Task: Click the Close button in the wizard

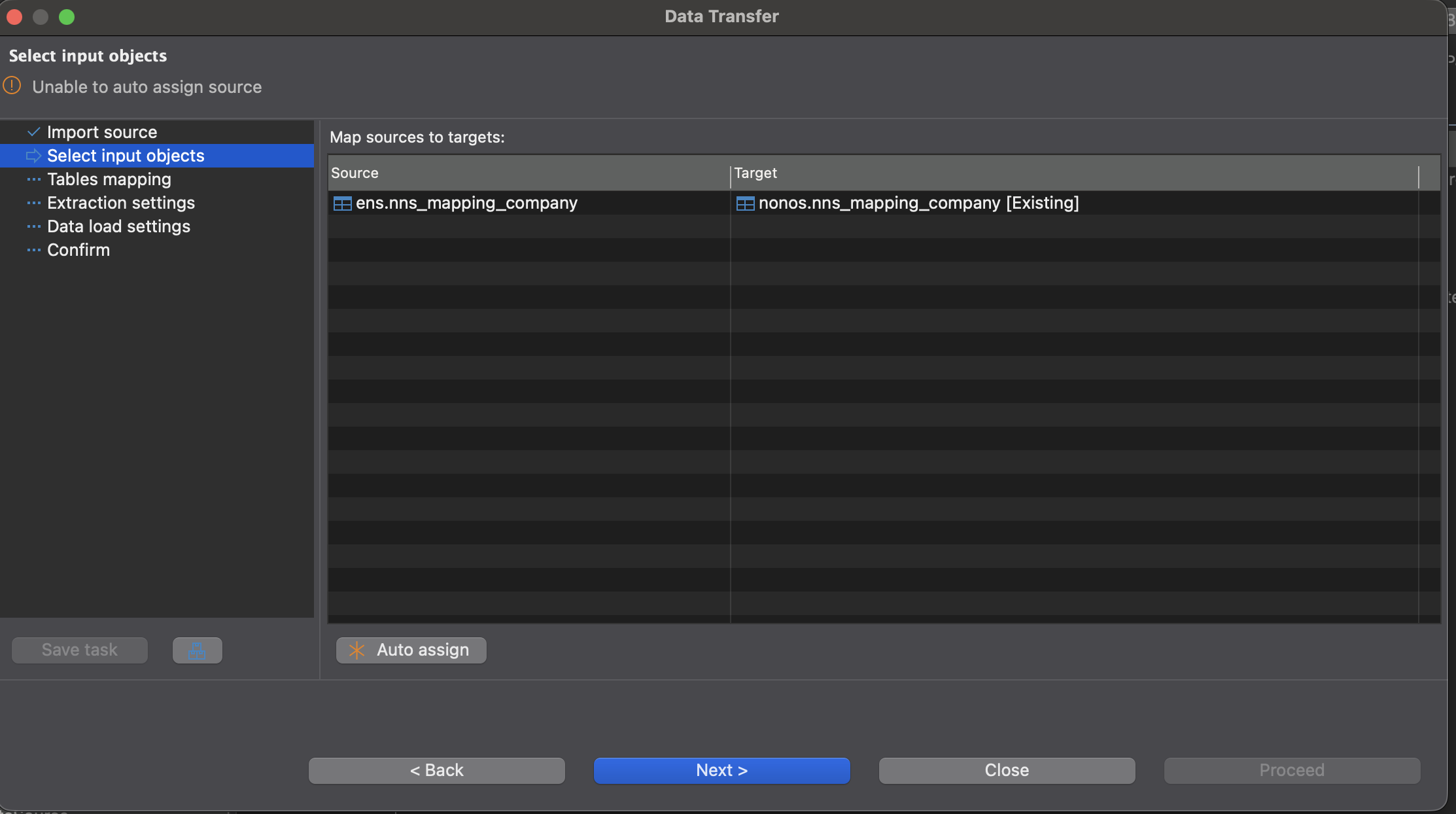Action: pyautogui.click(x=1007, y=770)
